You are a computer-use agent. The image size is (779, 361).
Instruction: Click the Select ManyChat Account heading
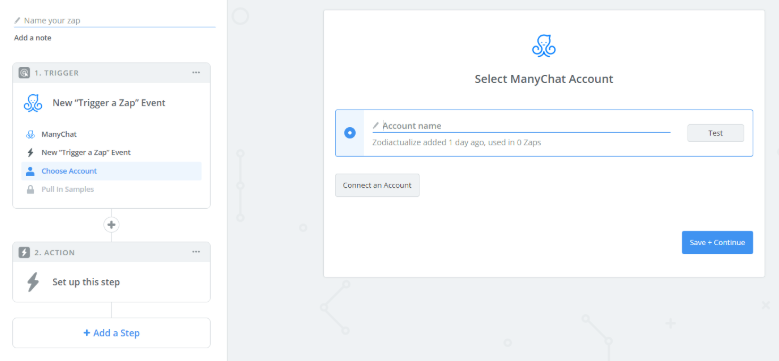[x=544, y=79]
